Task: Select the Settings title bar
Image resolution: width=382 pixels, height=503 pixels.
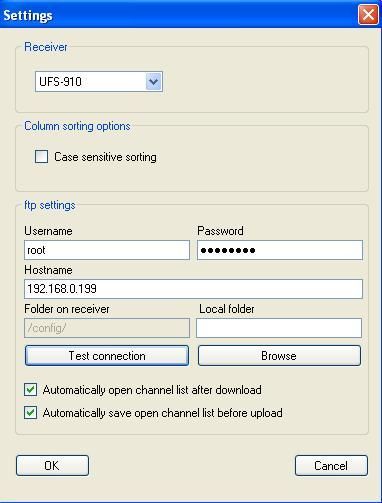Action: point(178,15)
